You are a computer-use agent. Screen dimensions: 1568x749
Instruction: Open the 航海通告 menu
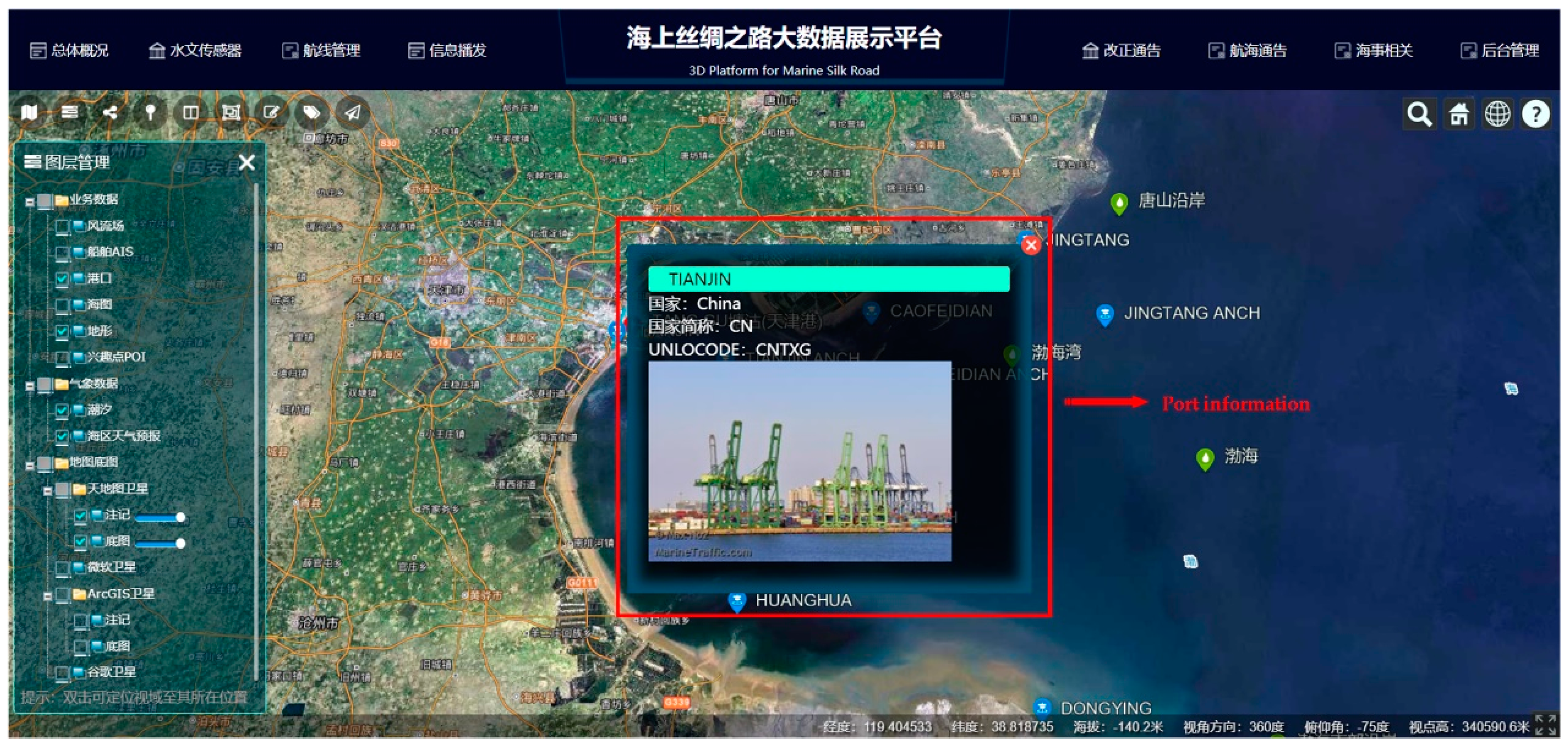[x=1247, y=51]
